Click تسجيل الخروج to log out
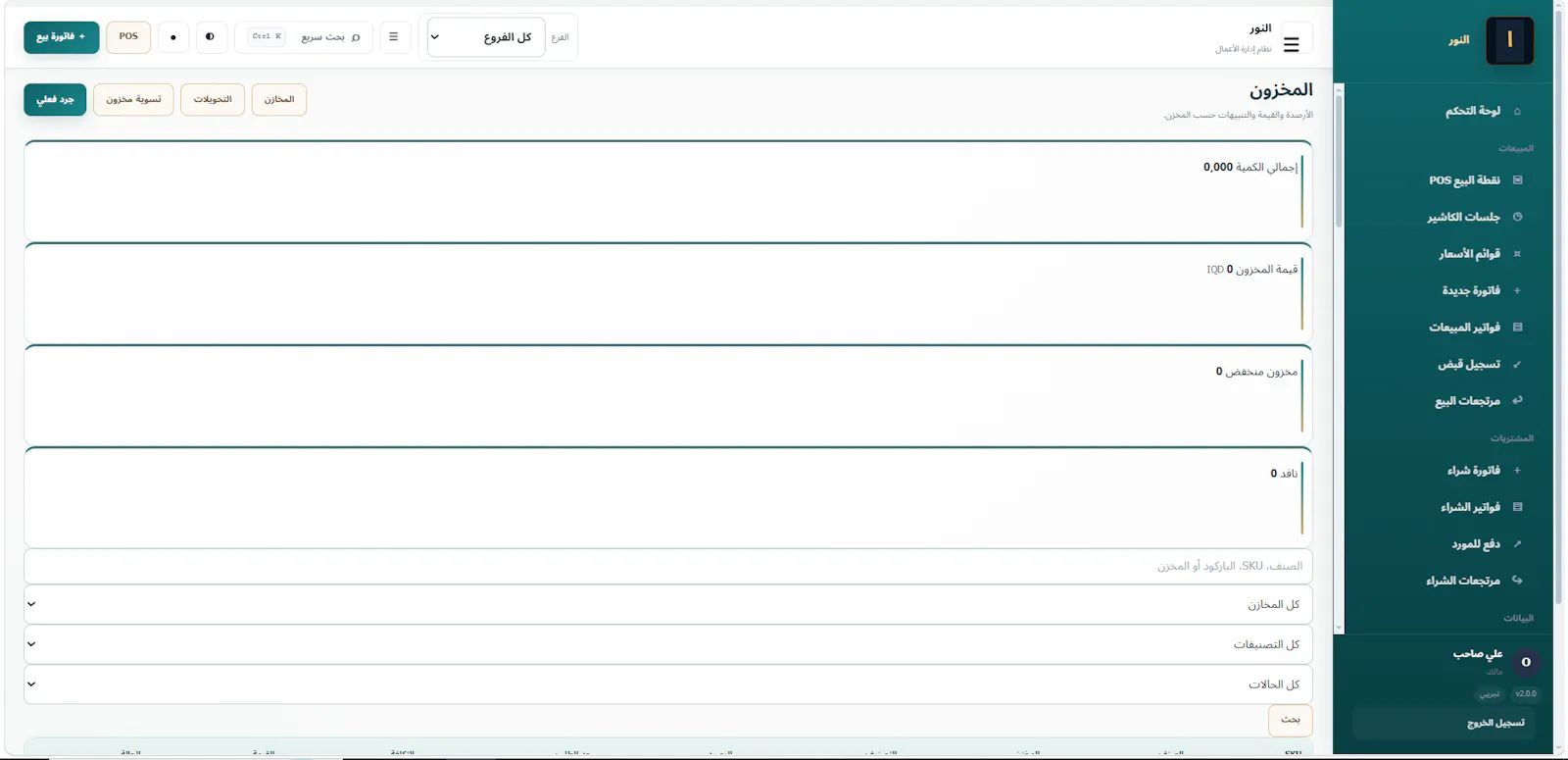This screenshot has width=1568, height=760. pyautogui.click(x=1444, y=723)
